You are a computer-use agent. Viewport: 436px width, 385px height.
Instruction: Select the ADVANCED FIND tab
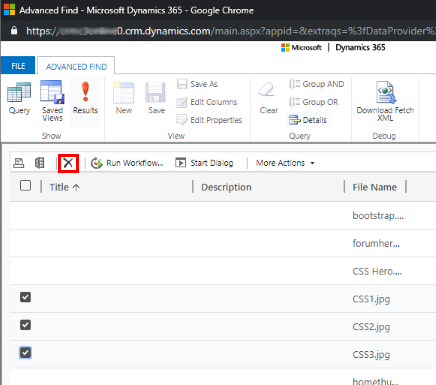pyautogui.click(x=76, y=67)
